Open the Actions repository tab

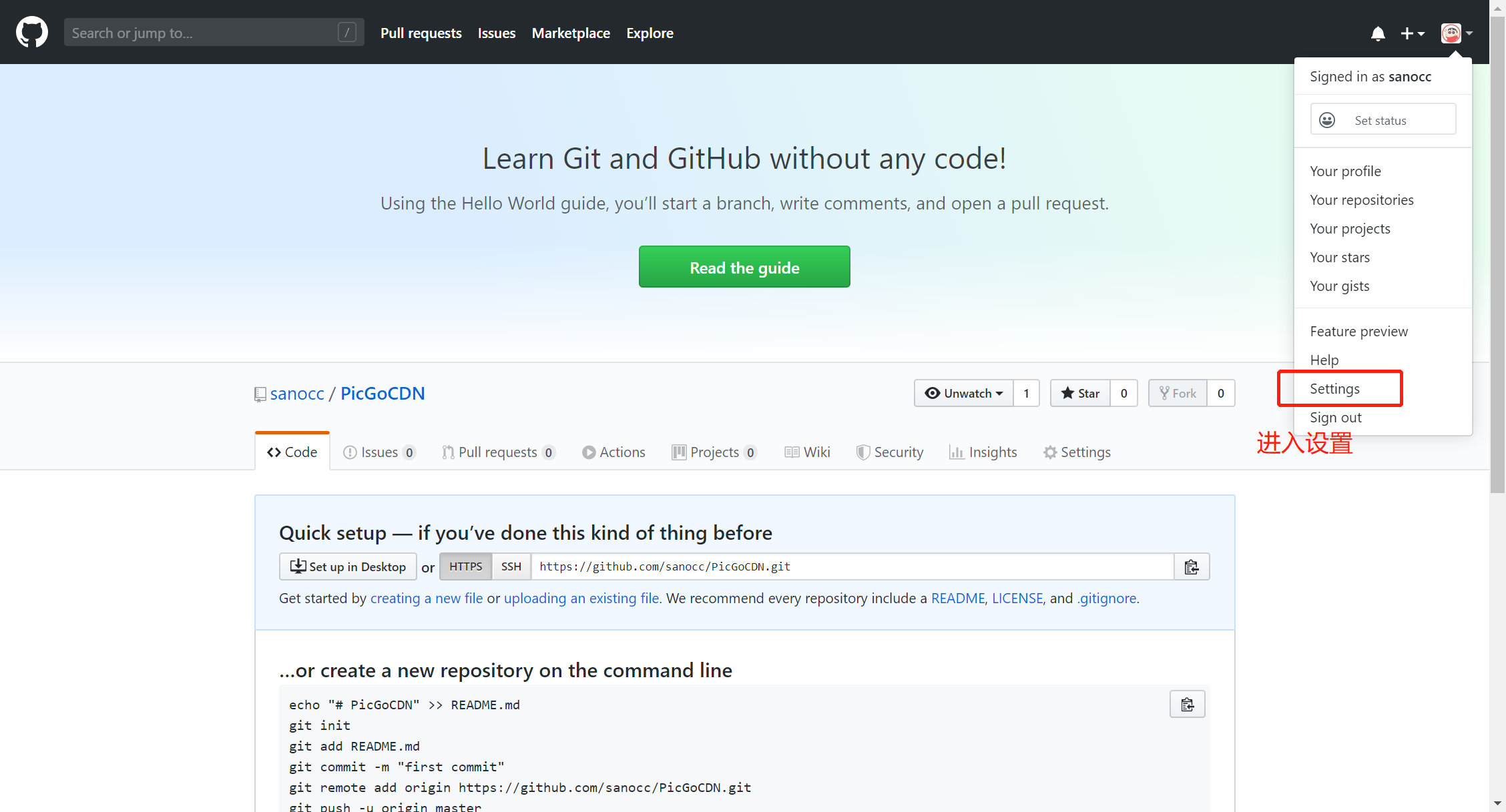click(x=613, y=452)
